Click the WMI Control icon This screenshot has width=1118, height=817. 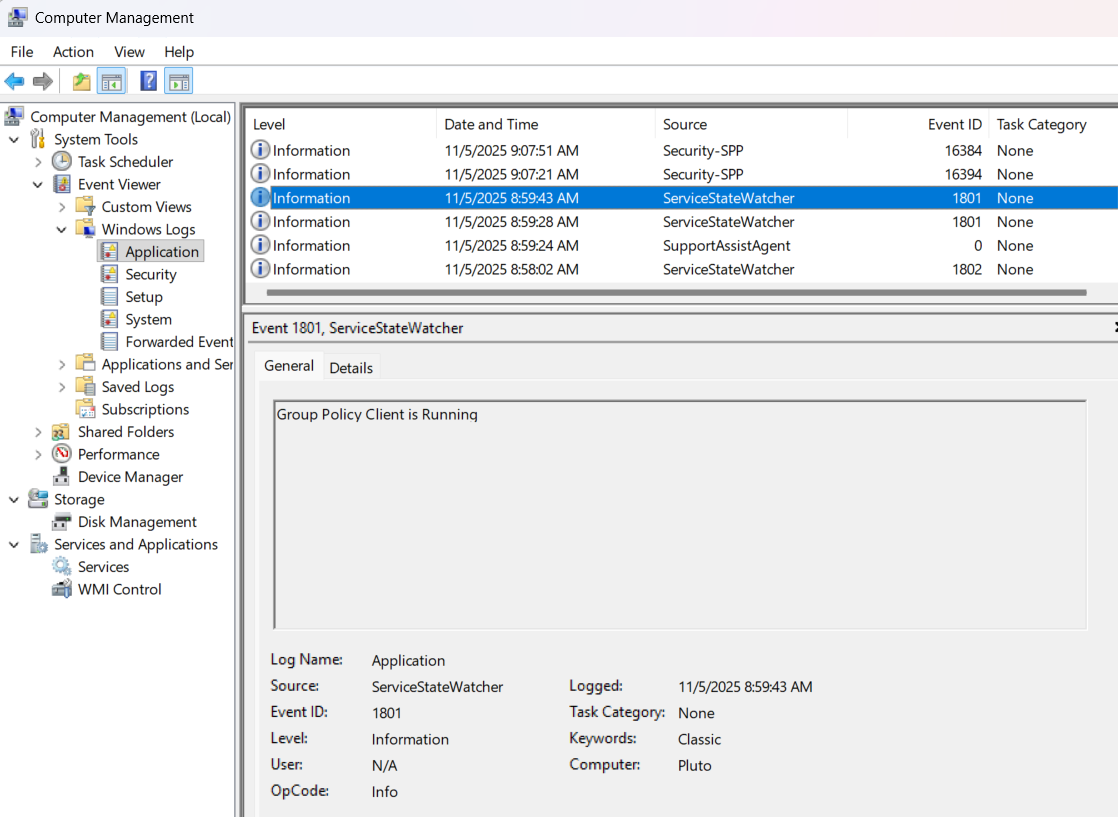62,590
